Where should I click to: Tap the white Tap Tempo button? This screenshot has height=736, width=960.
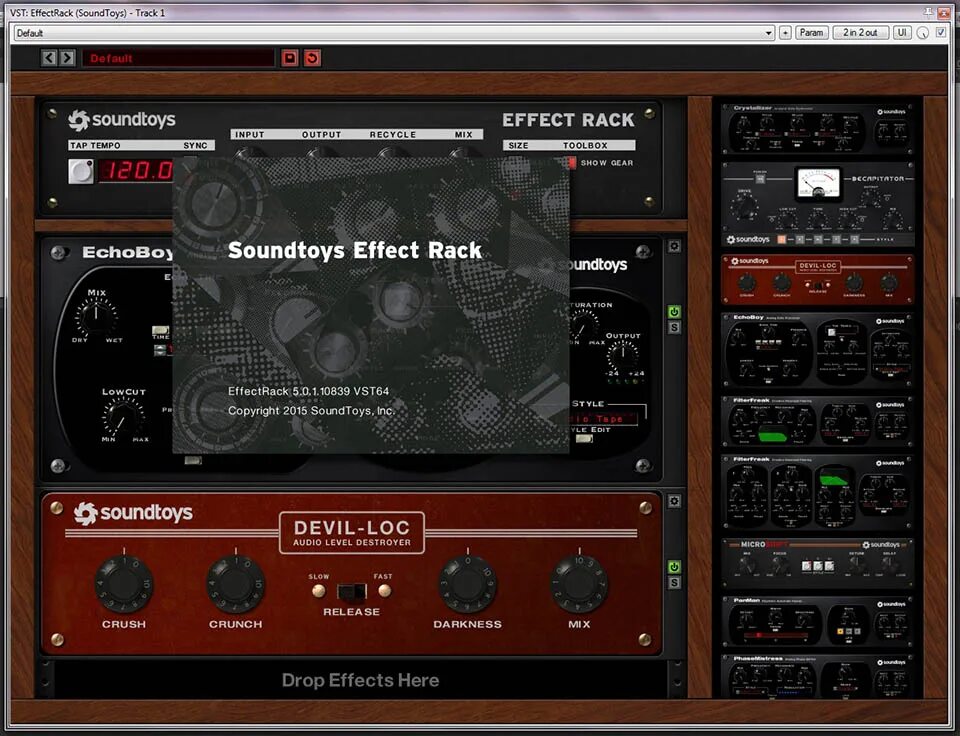tap(81, 171)
